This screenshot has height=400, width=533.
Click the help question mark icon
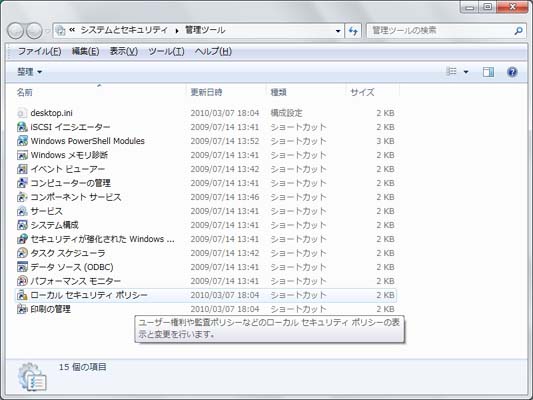click(512, 72)
